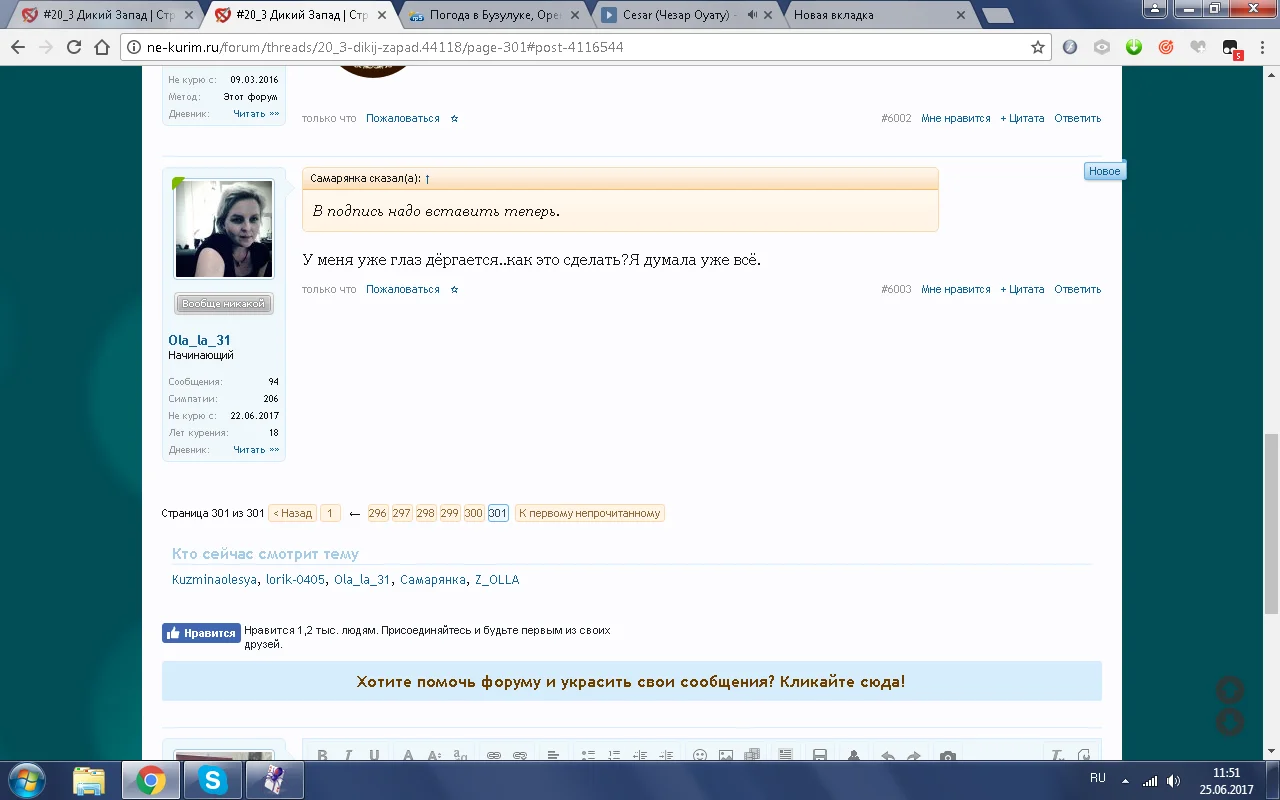Toggle the star beside Пожаловаться on post #6002
Viewport: 1280px width, 800px height.
coord(454,118)
